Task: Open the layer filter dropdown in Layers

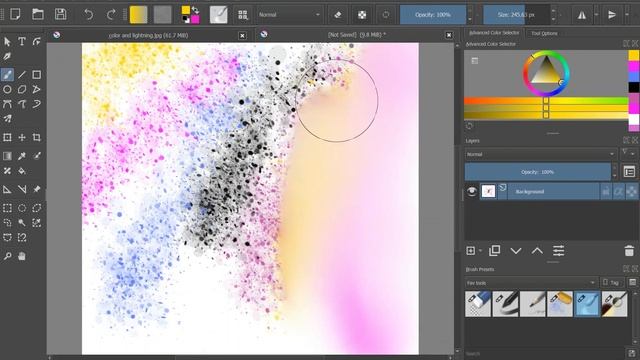Action: pyautogui.click(x=628, y=153)
